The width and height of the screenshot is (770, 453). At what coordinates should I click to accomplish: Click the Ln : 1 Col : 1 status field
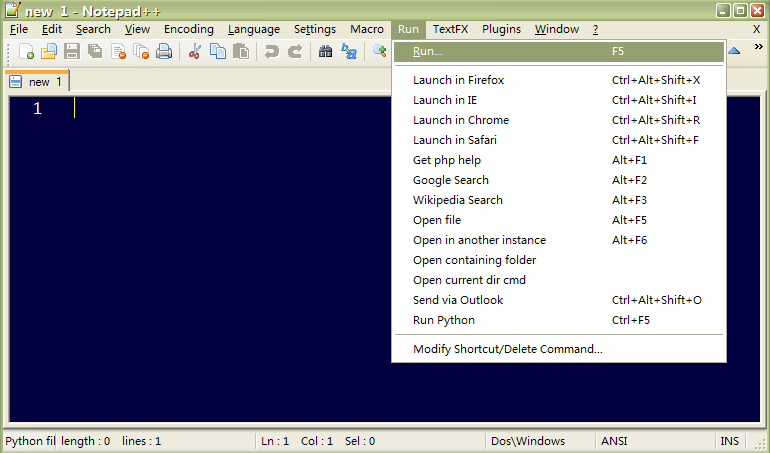tap(371, 441)
